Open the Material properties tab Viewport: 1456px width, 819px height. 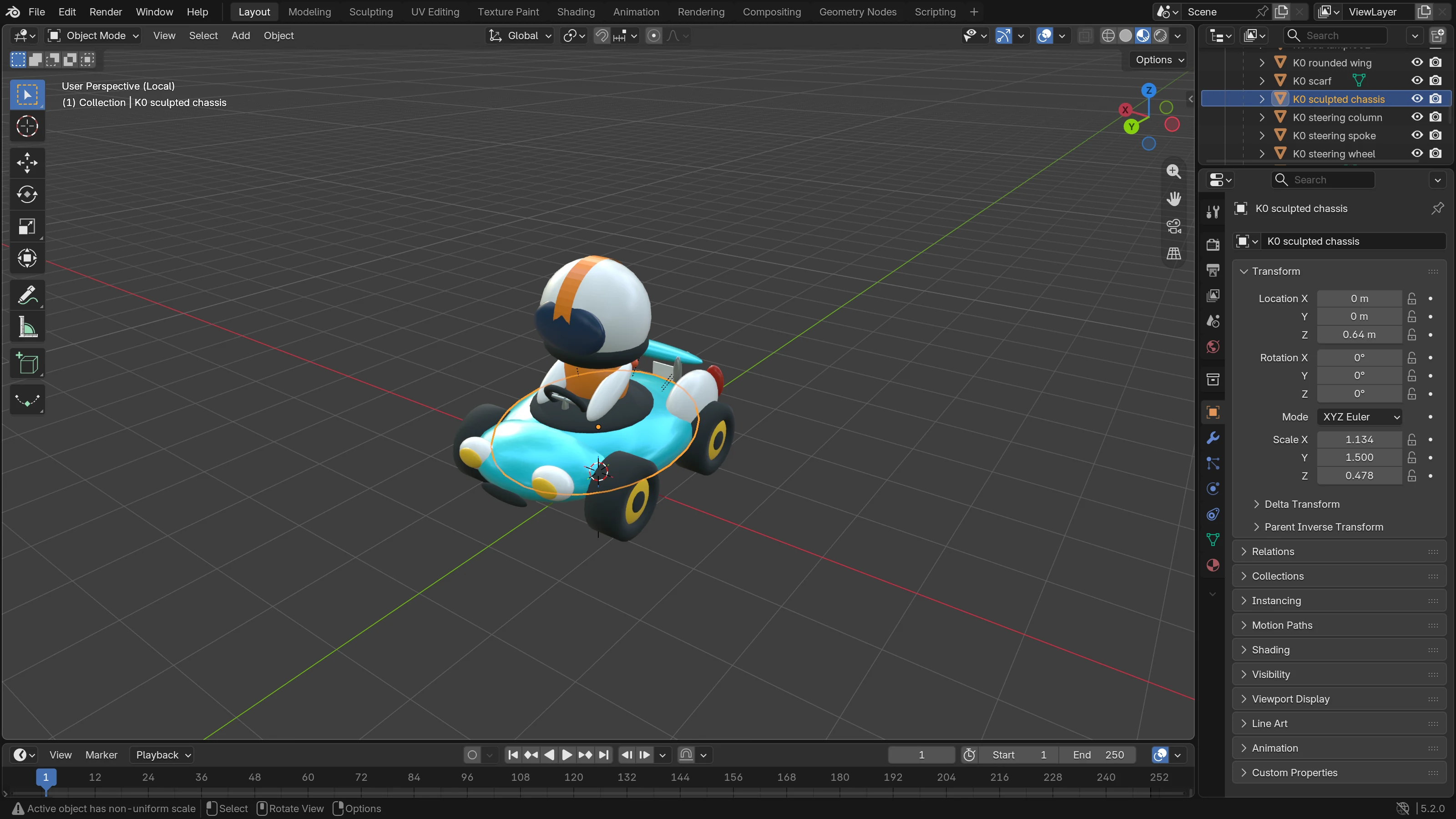[1213, 565]
